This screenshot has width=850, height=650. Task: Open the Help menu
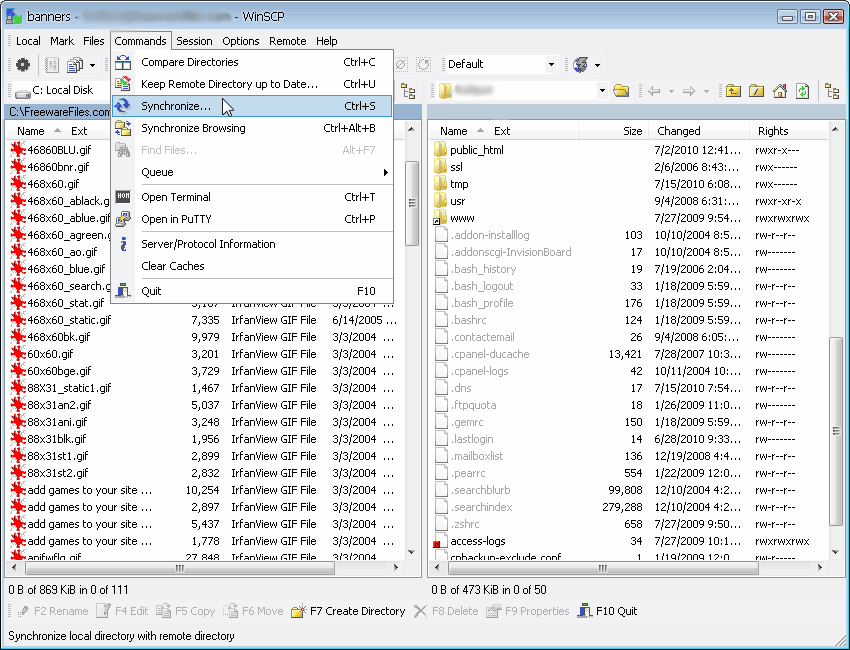[x=327, y=41]
